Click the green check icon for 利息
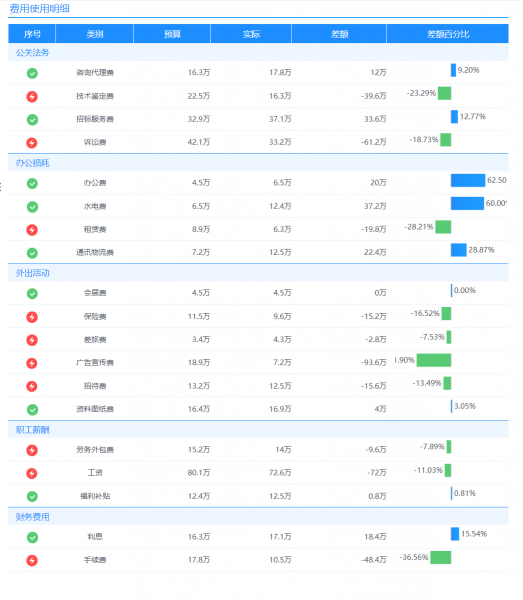523x600 pixels. coord(32,537)
